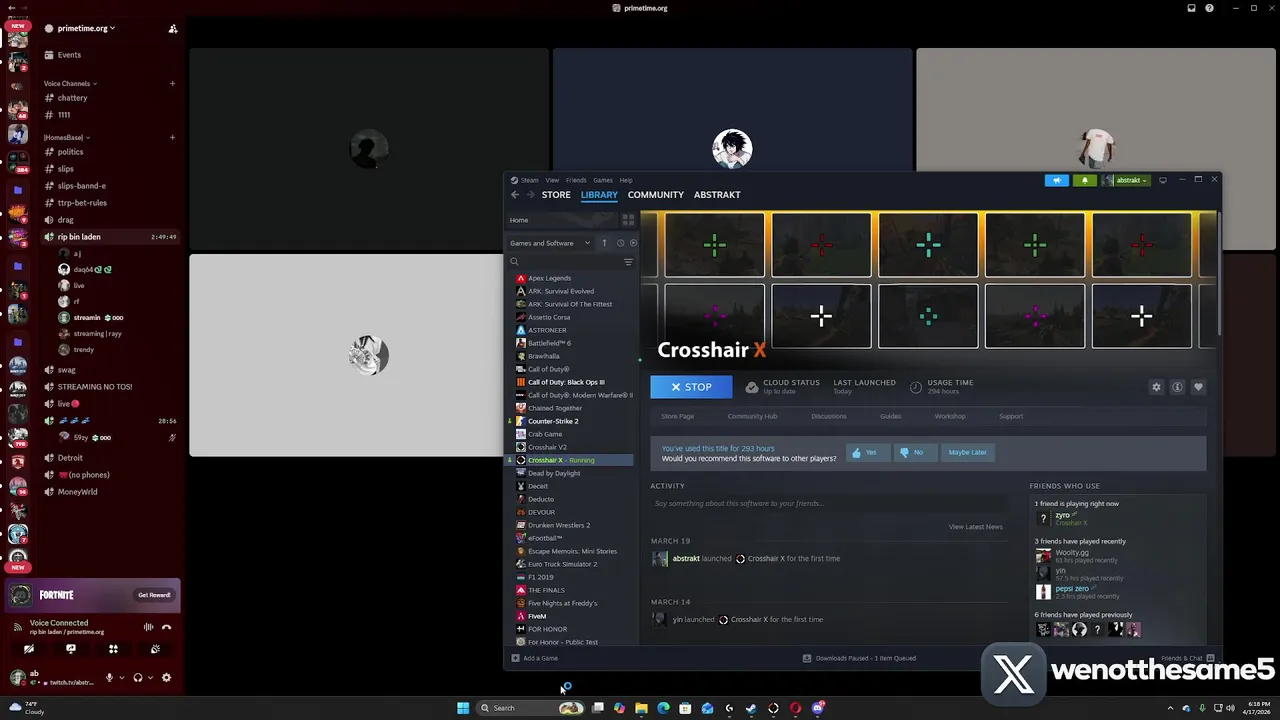Screen dimensions: 1280x720
Task: Mute microphone in Discord user panel
Action: [110, 677]
